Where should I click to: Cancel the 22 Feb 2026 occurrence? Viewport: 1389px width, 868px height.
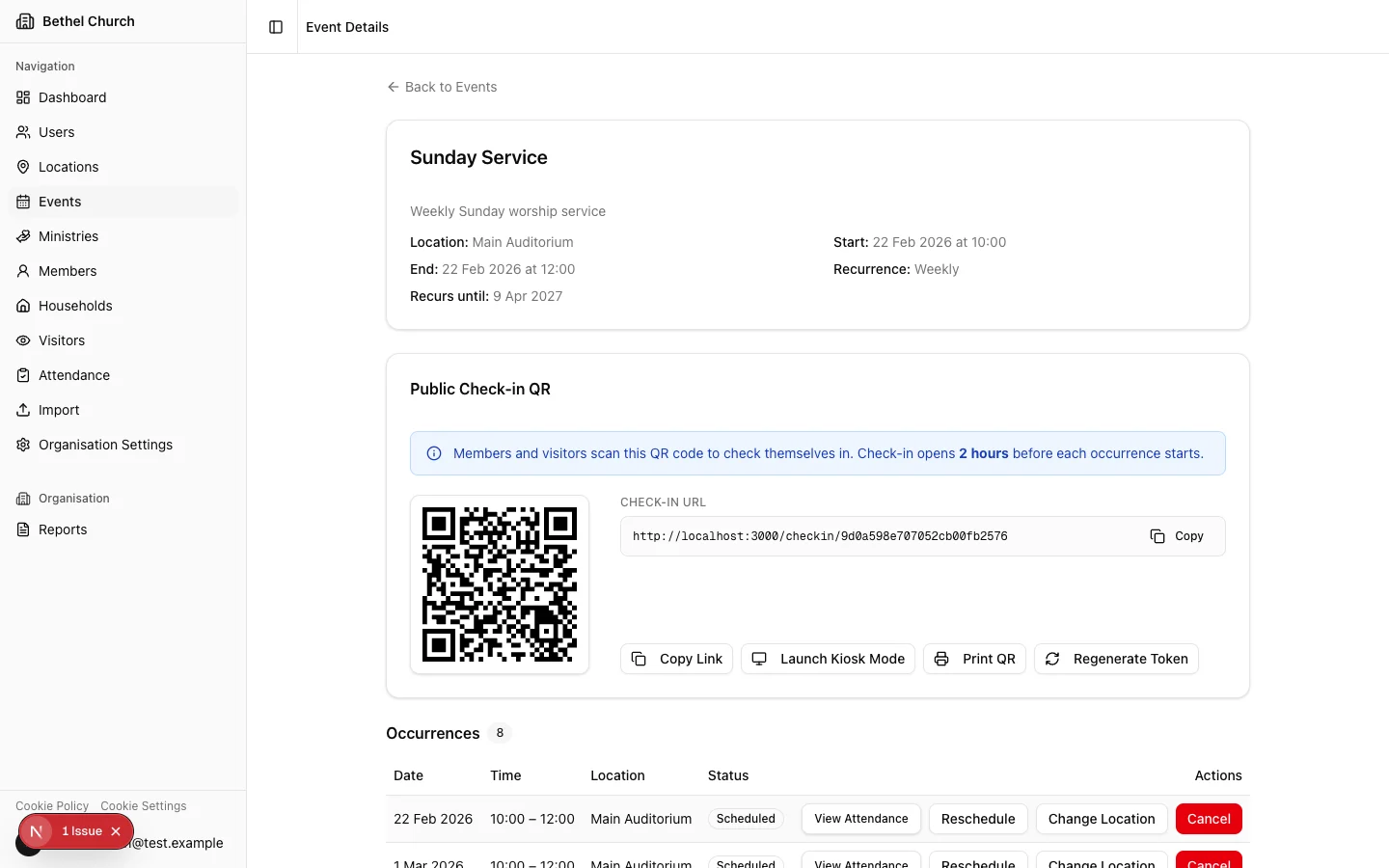coord(1209,819)
